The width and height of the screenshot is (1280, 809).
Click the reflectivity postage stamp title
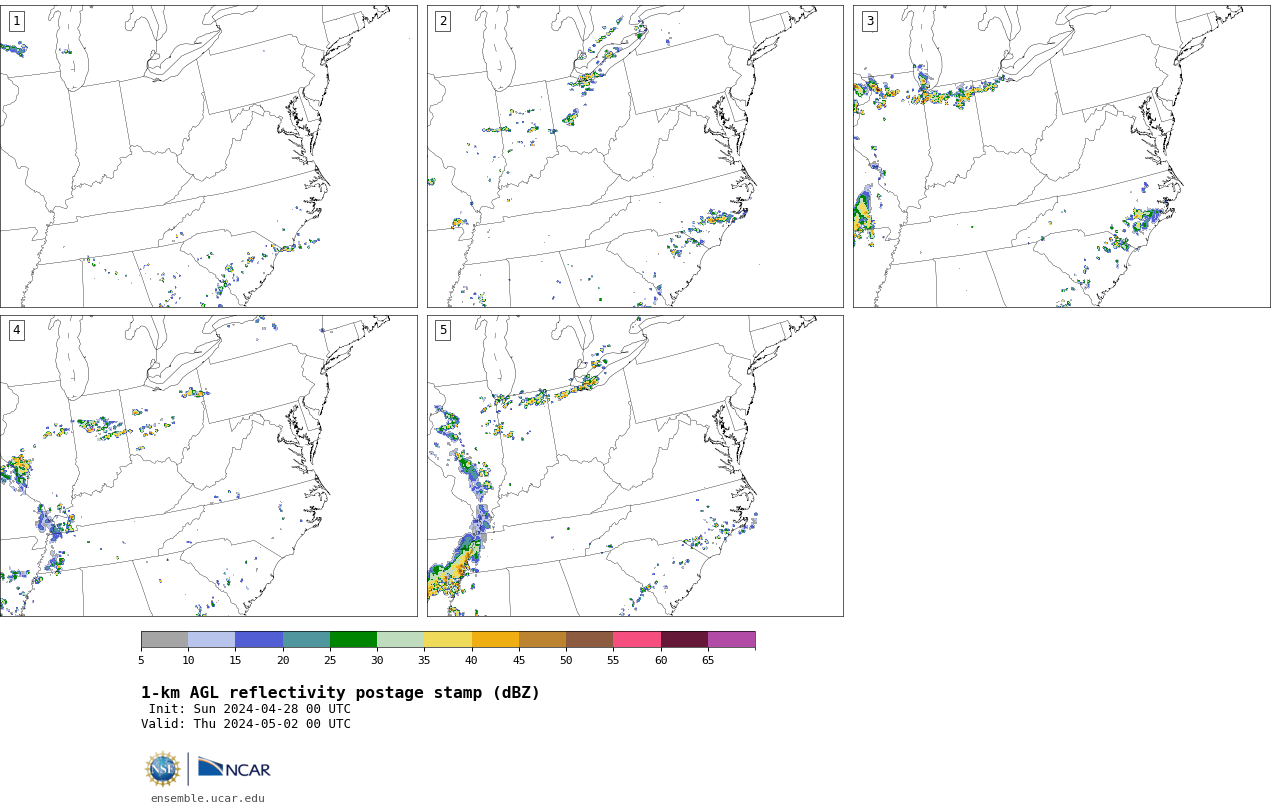[x=340, y=693]
